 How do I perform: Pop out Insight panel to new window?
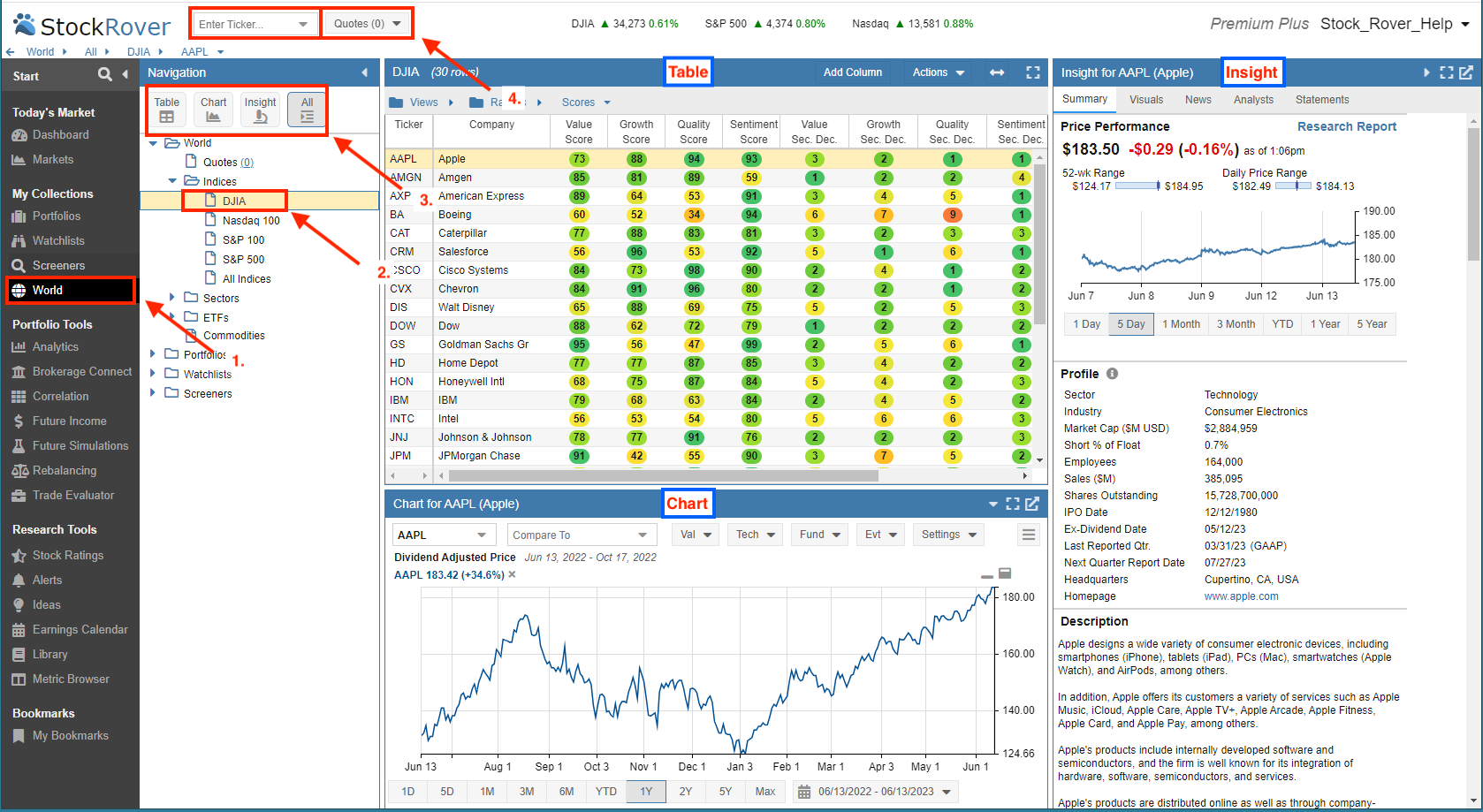coord(1466,72)
